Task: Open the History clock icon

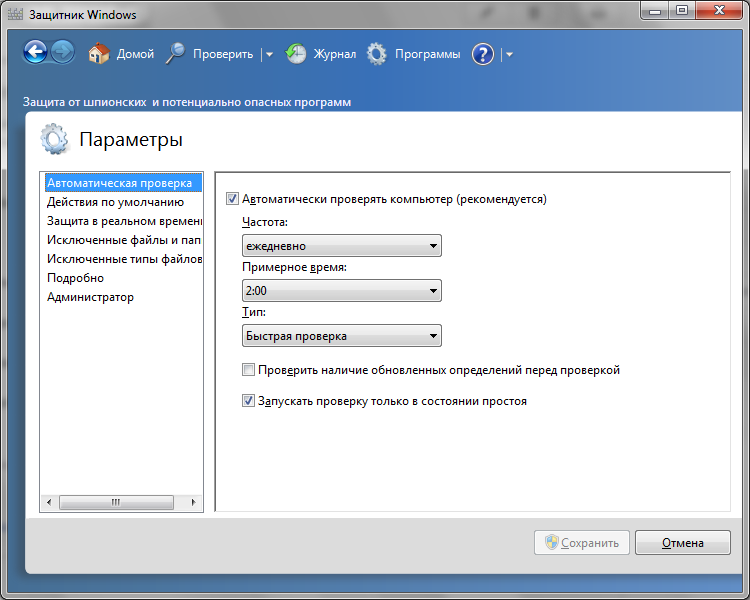Action: pos(296,54)
